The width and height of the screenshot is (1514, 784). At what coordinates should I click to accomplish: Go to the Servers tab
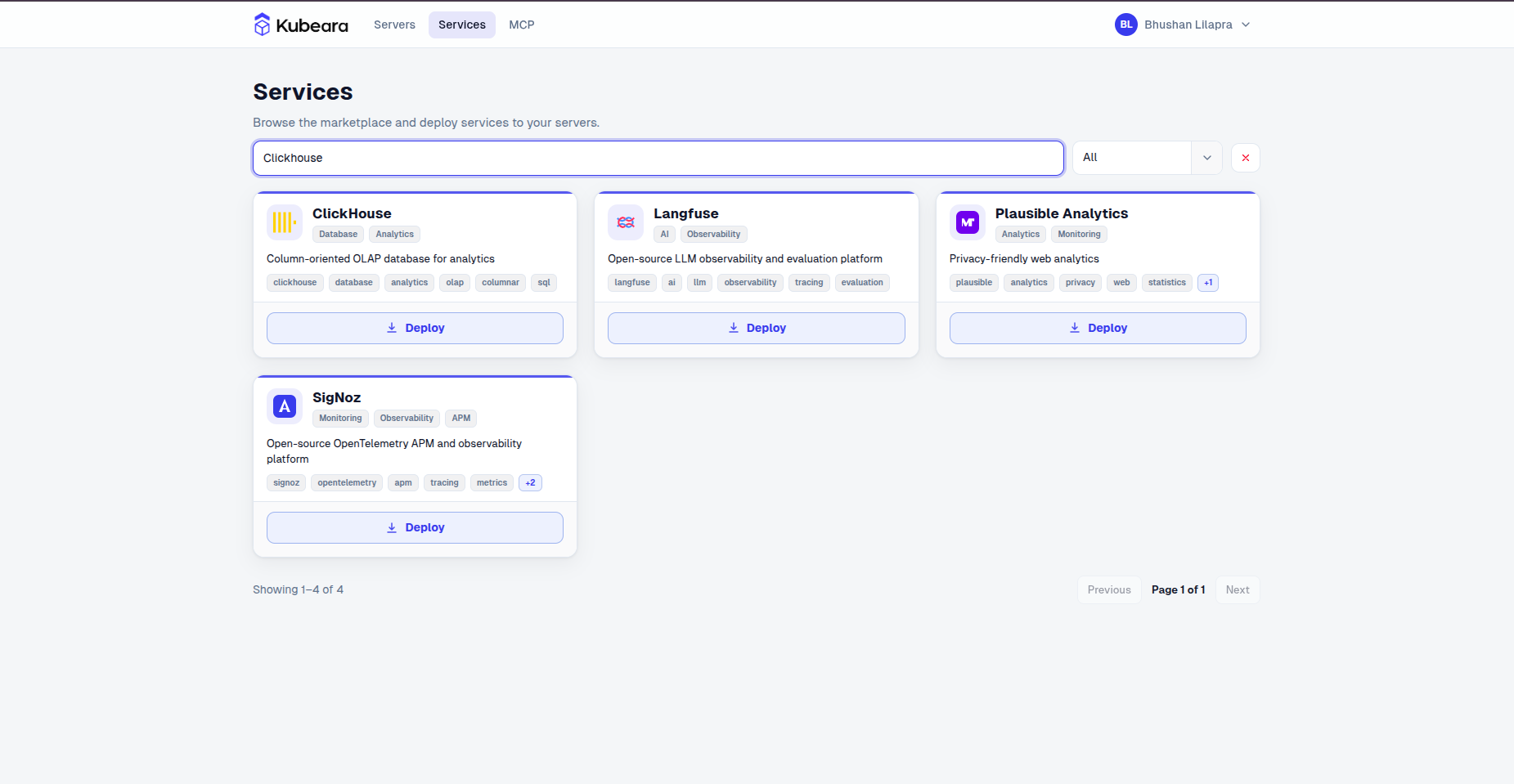[394, 25]
